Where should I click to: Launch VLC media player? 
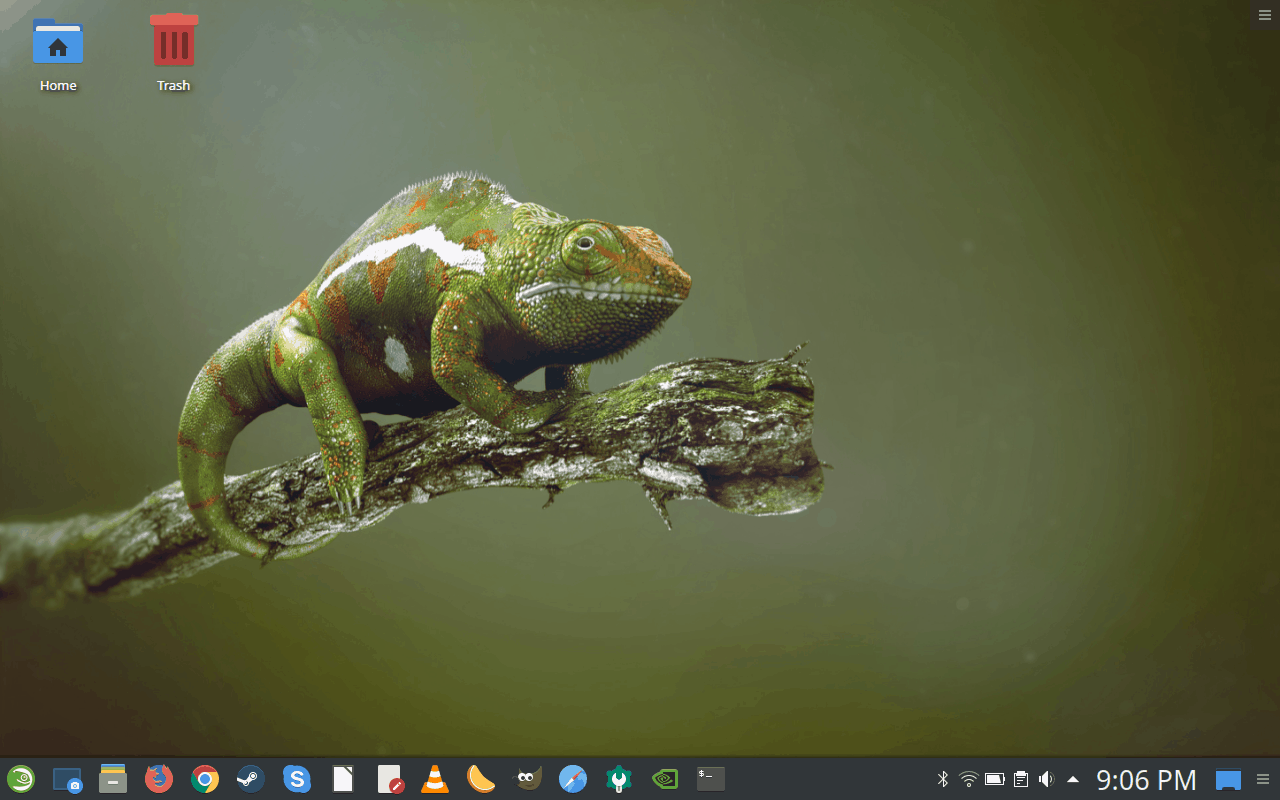pyautogui.click(x=435, y=779)
